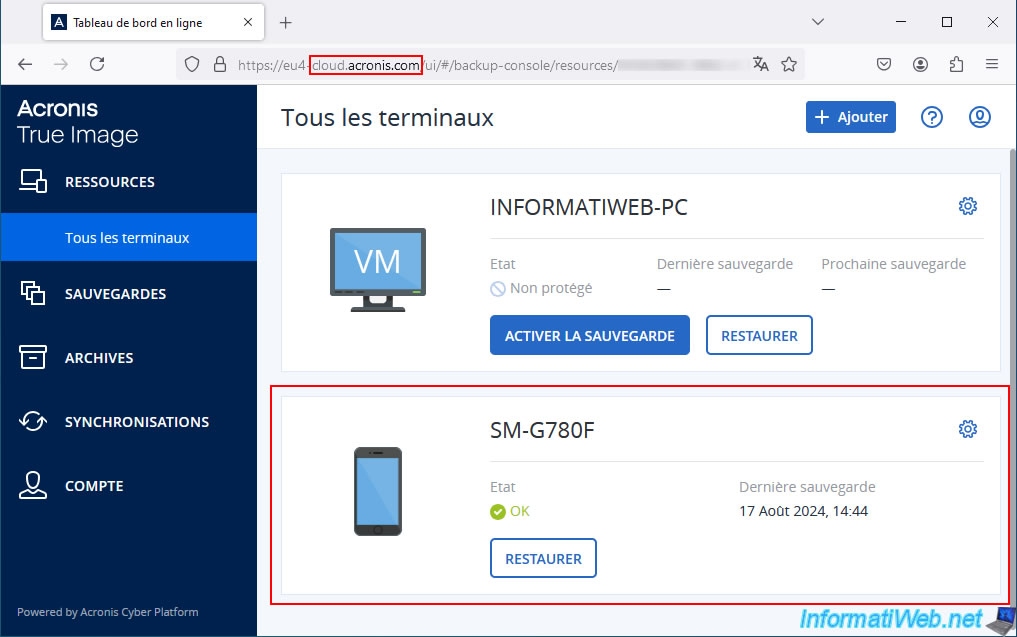
Task: Click the smartphone device thumbnail
Action: tap(377, 491)
